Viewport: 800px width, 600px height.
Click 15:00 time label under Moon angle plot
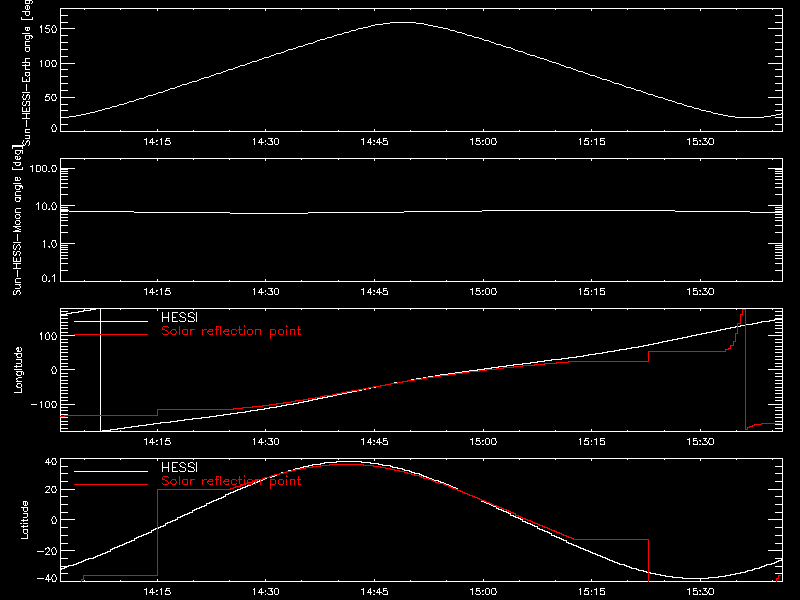click(x=483, y=292)
